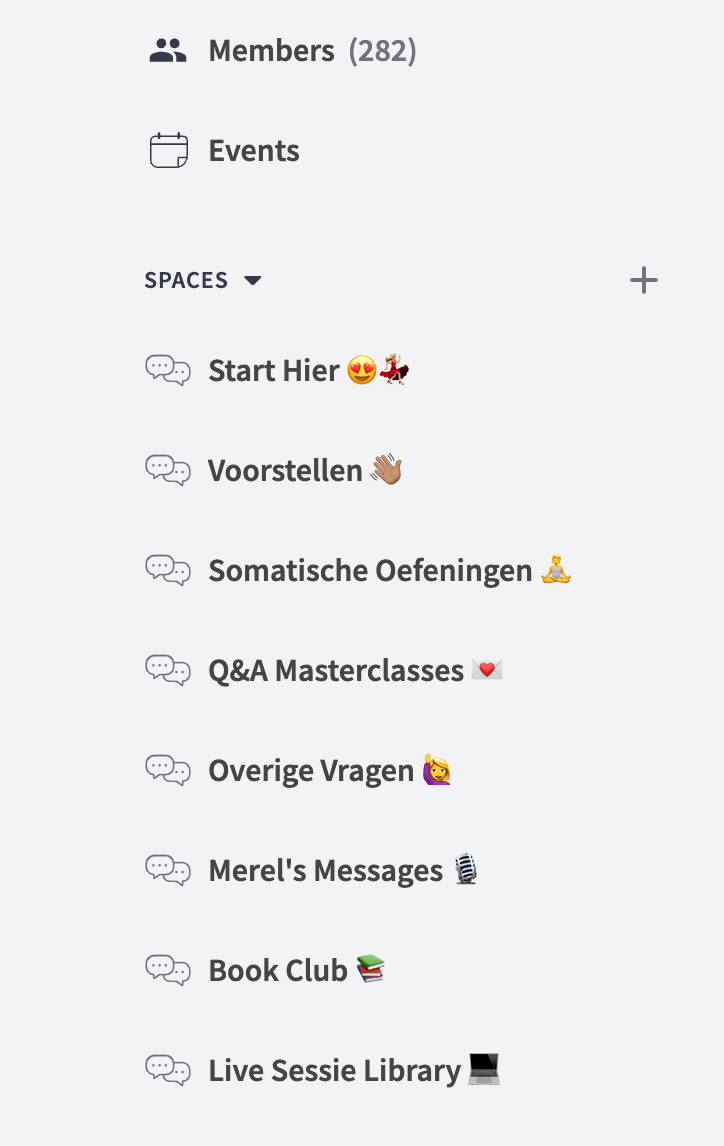Viewport: 724px width, 1146px height.
Task: Click the Events calendar icon
Action: [x=168, y=151]
